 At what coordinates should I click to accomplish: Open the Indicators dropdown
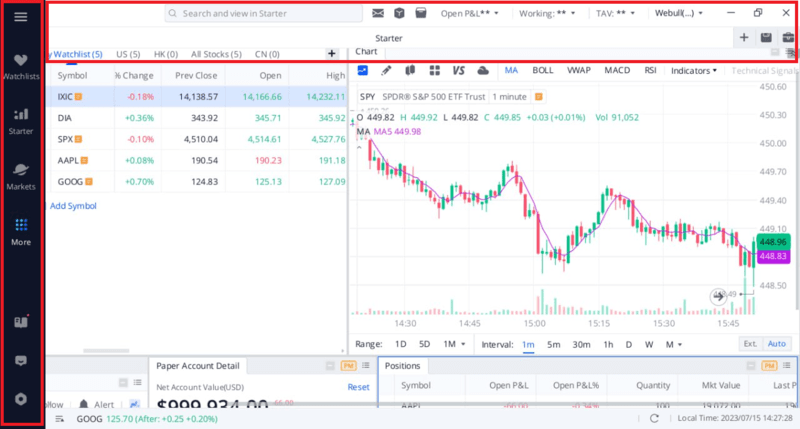point(694,70)
